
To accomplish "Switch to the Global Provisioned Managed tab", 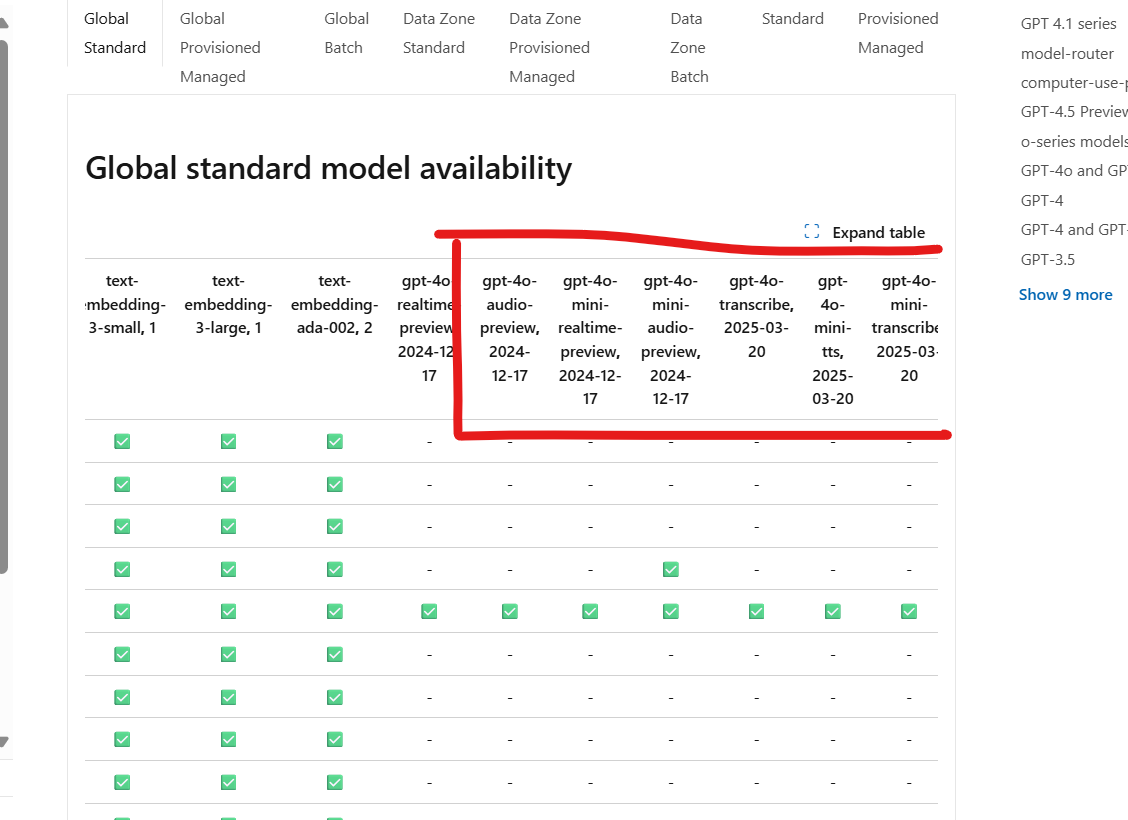I will 220,47.
